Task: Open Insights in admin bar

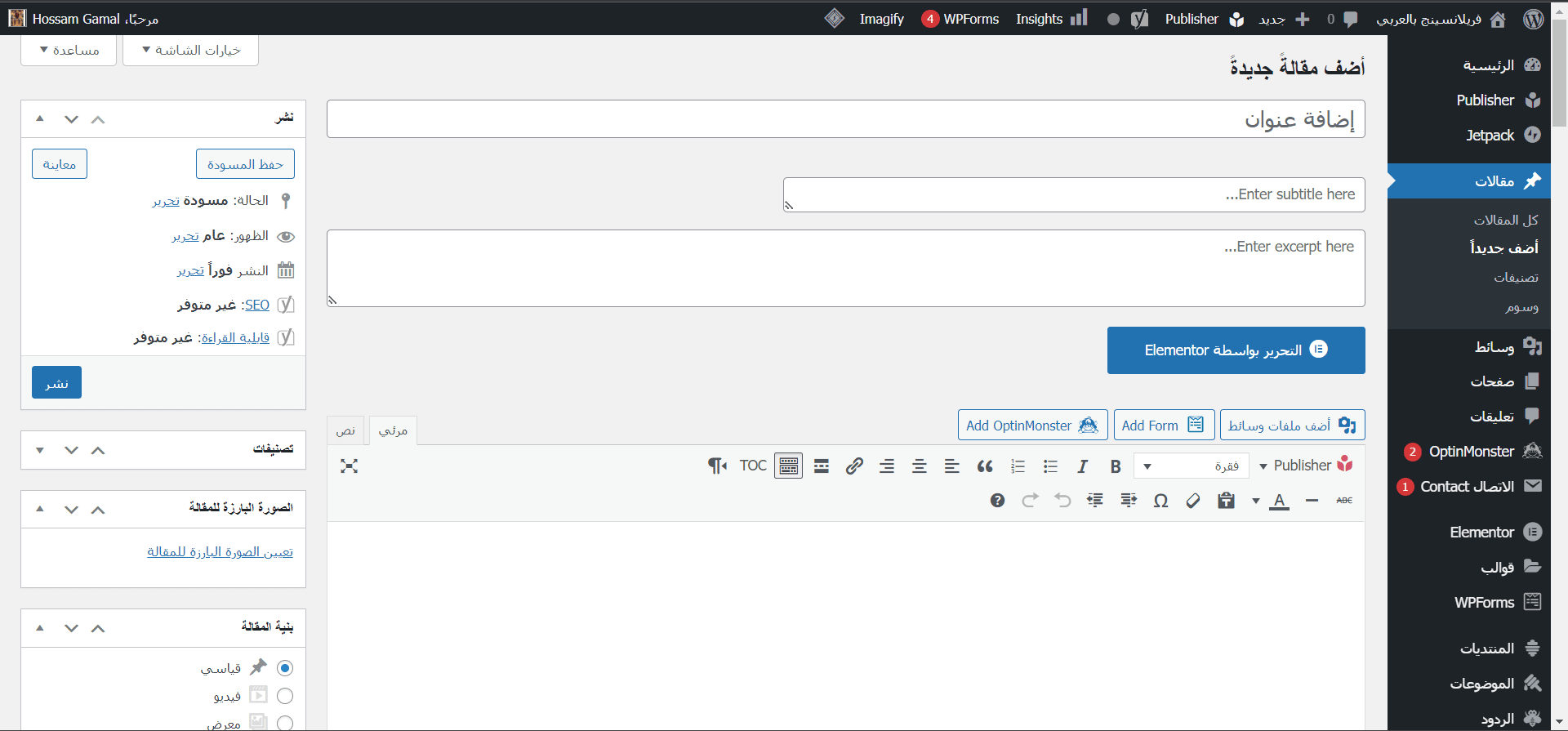Action: pos(1052,19)
